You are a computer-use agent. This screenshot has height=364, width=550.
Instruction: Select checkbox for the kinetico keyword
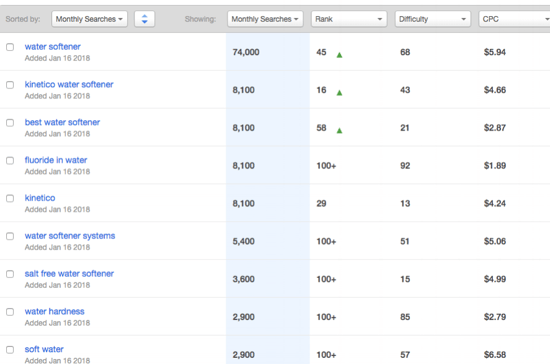10,198
